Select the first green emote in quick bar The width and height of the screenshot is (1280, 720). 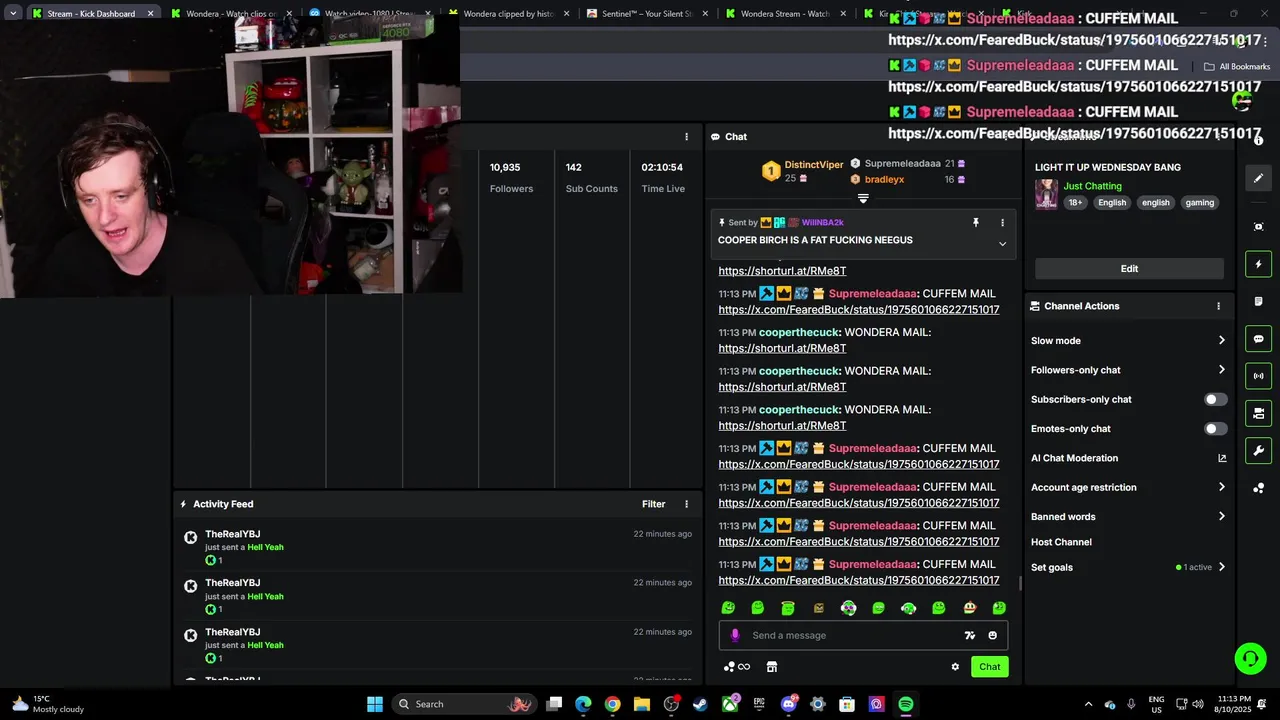pos(728,608)
